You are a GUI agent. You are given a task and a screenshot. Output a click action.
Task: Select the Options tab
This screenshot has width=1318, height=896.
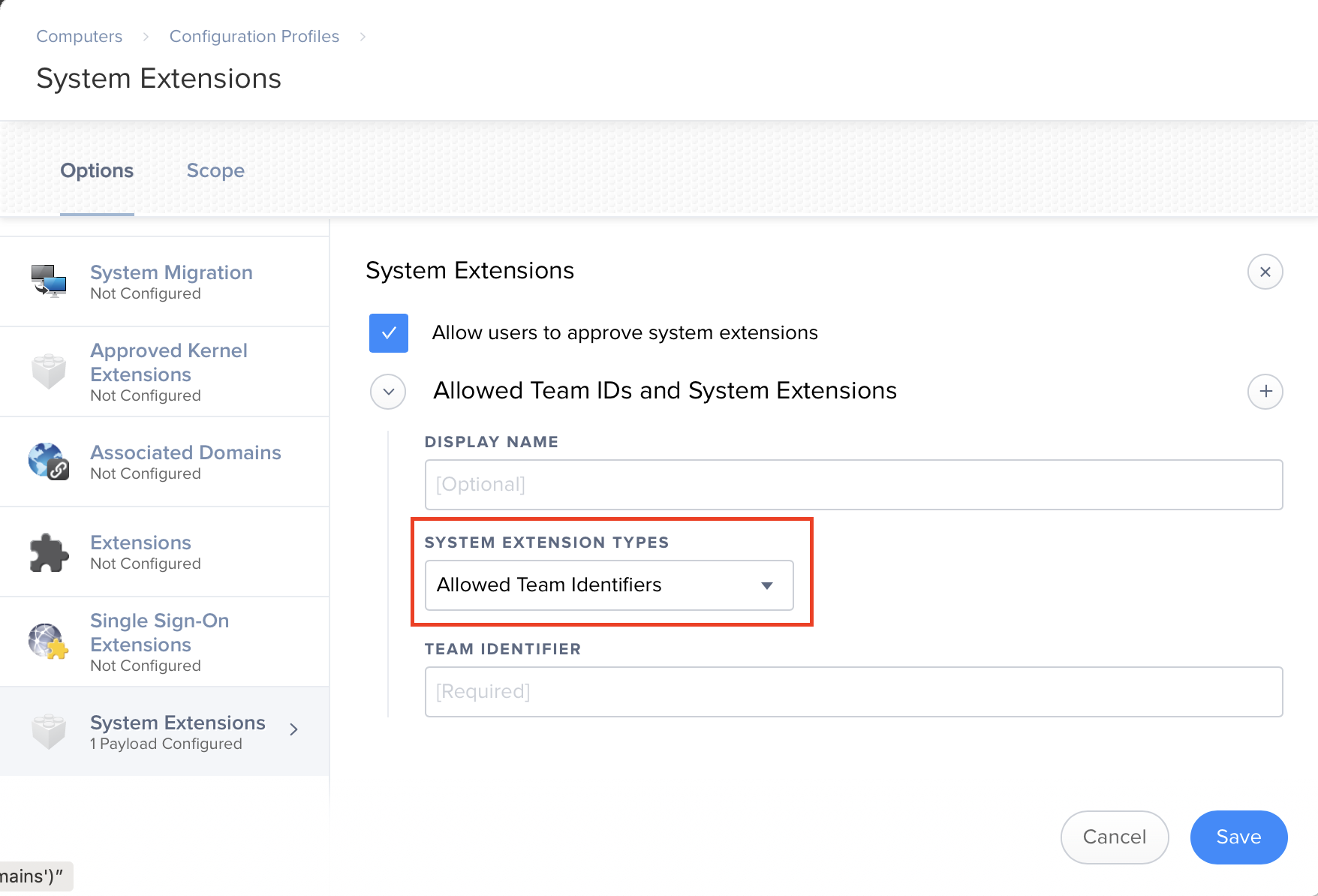[97, 171]
